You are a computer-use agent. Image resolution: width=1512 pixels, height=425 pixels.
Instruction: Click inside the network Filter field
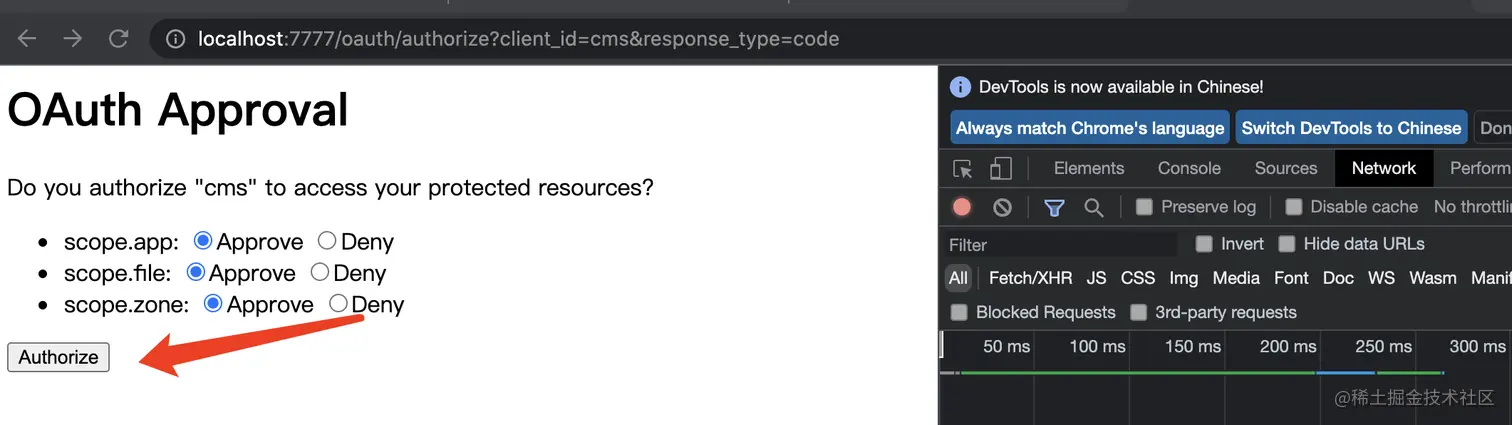[x=1060, y=245]
